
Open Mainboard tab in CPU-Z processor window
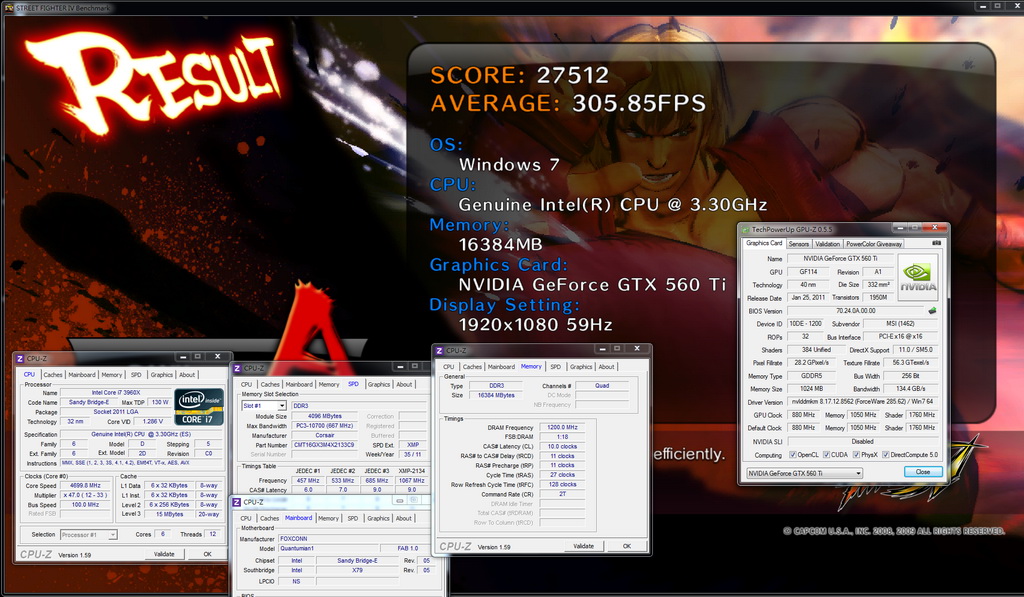[x=82, y=375]
